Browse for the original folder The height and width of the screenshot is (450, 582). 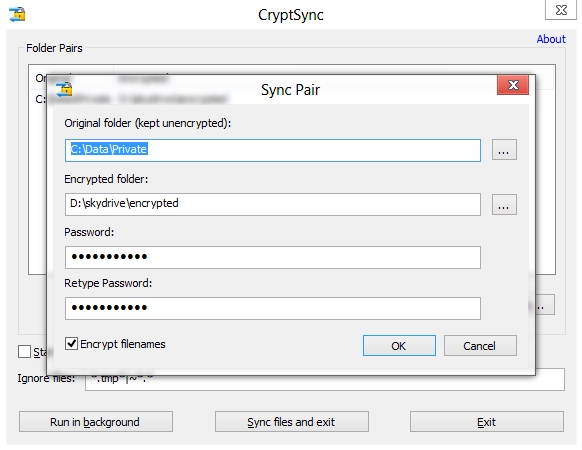[504, 150]
